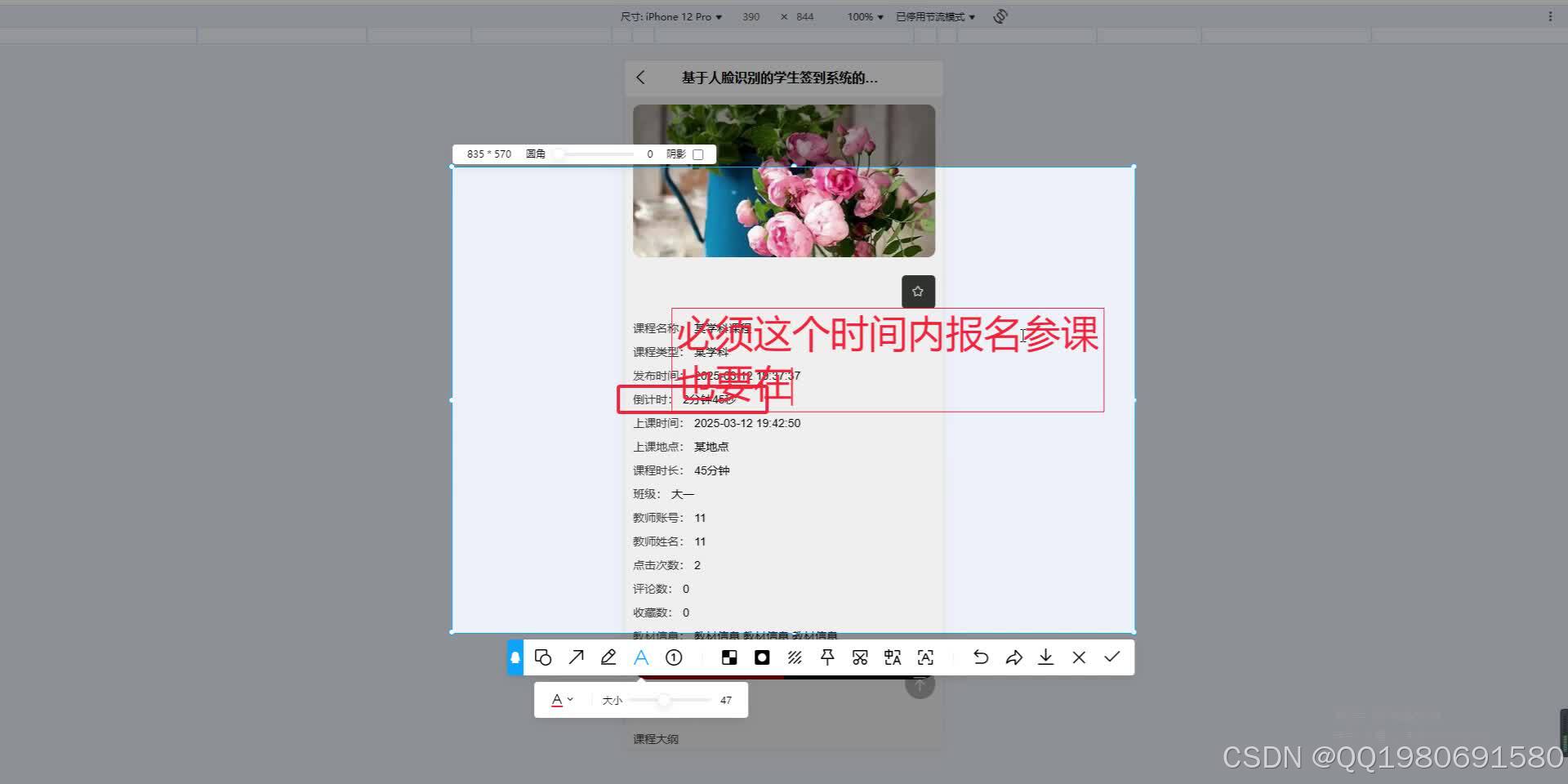Pick the pencil drawing tool
Screen dimensions: 1568x784
click(x=608, y=657)
